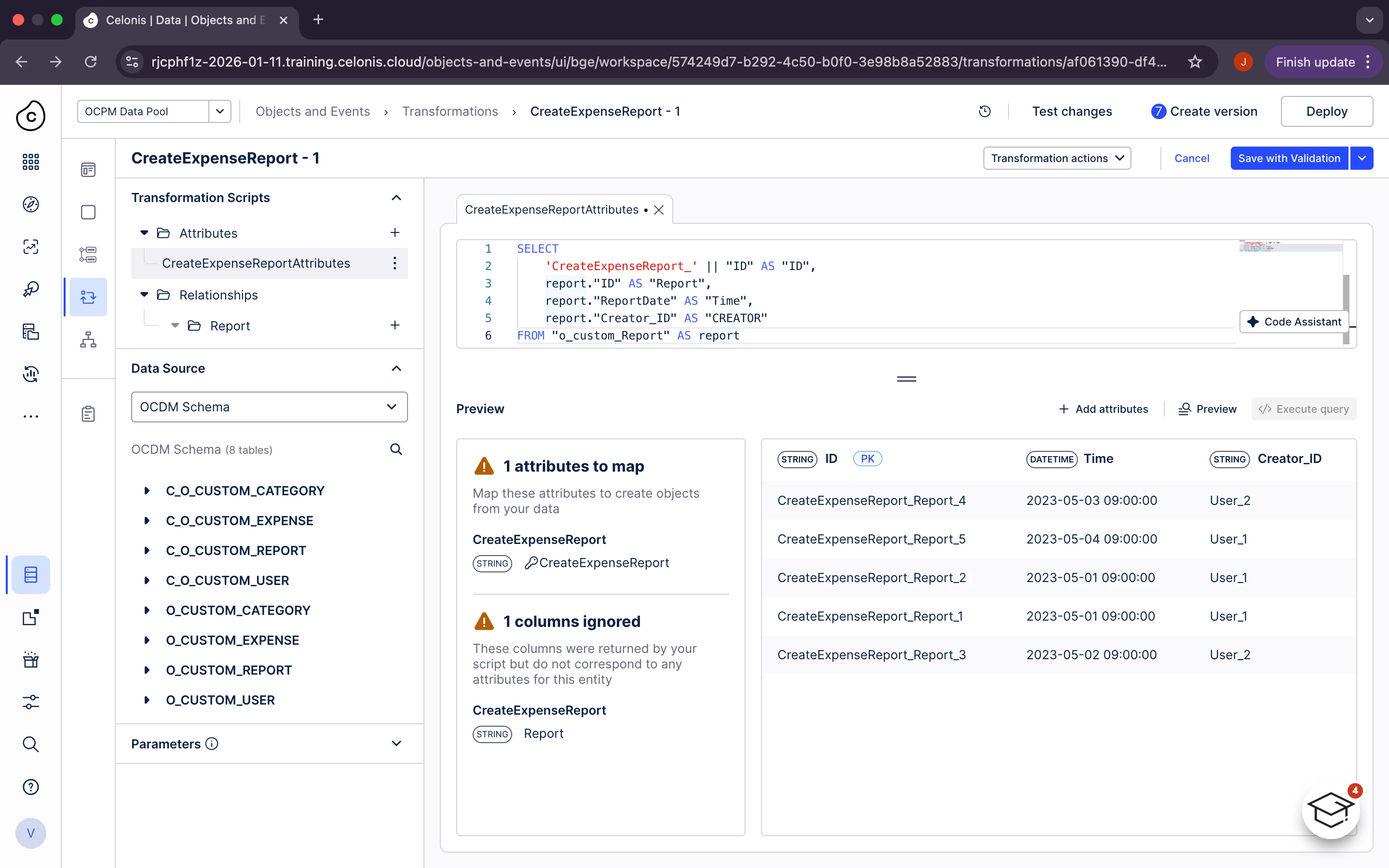Click the graduation cap academy icon
1389x868 pixels.
pos(1331,810)
